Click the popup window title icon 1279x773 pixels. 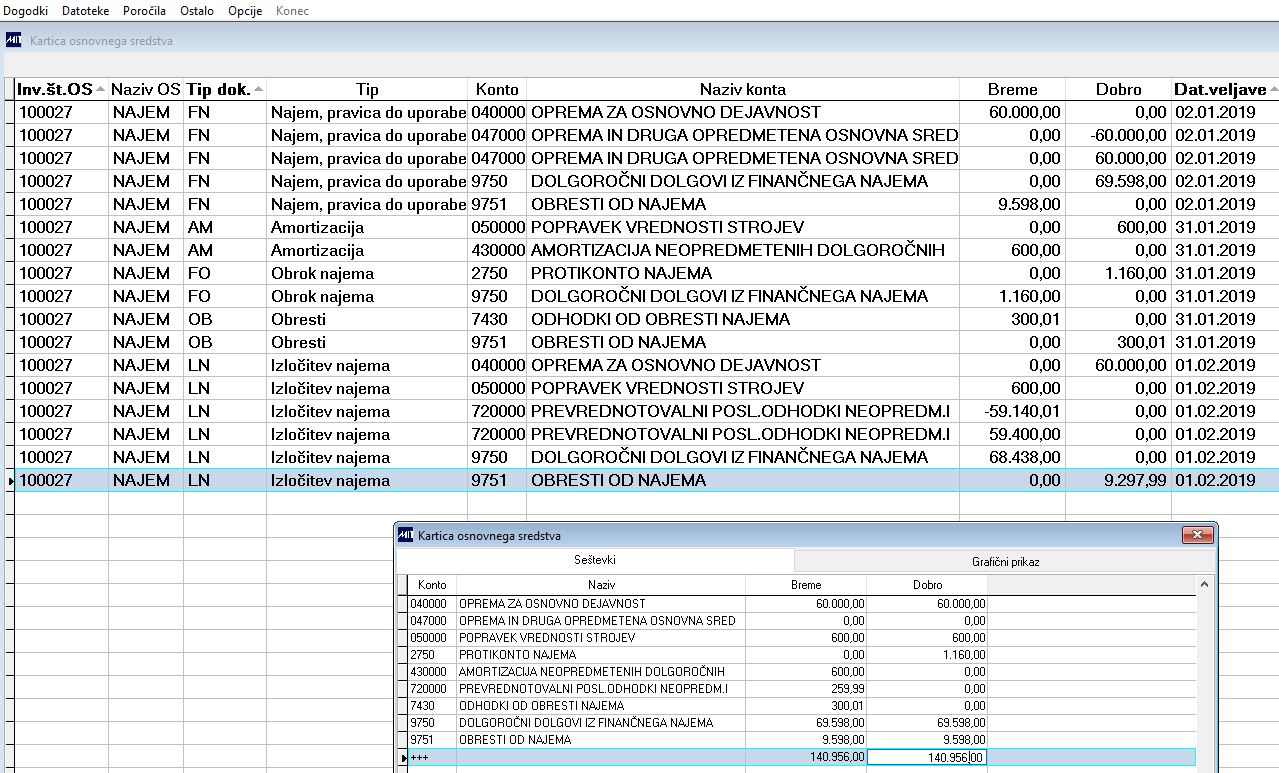point(405,535)
